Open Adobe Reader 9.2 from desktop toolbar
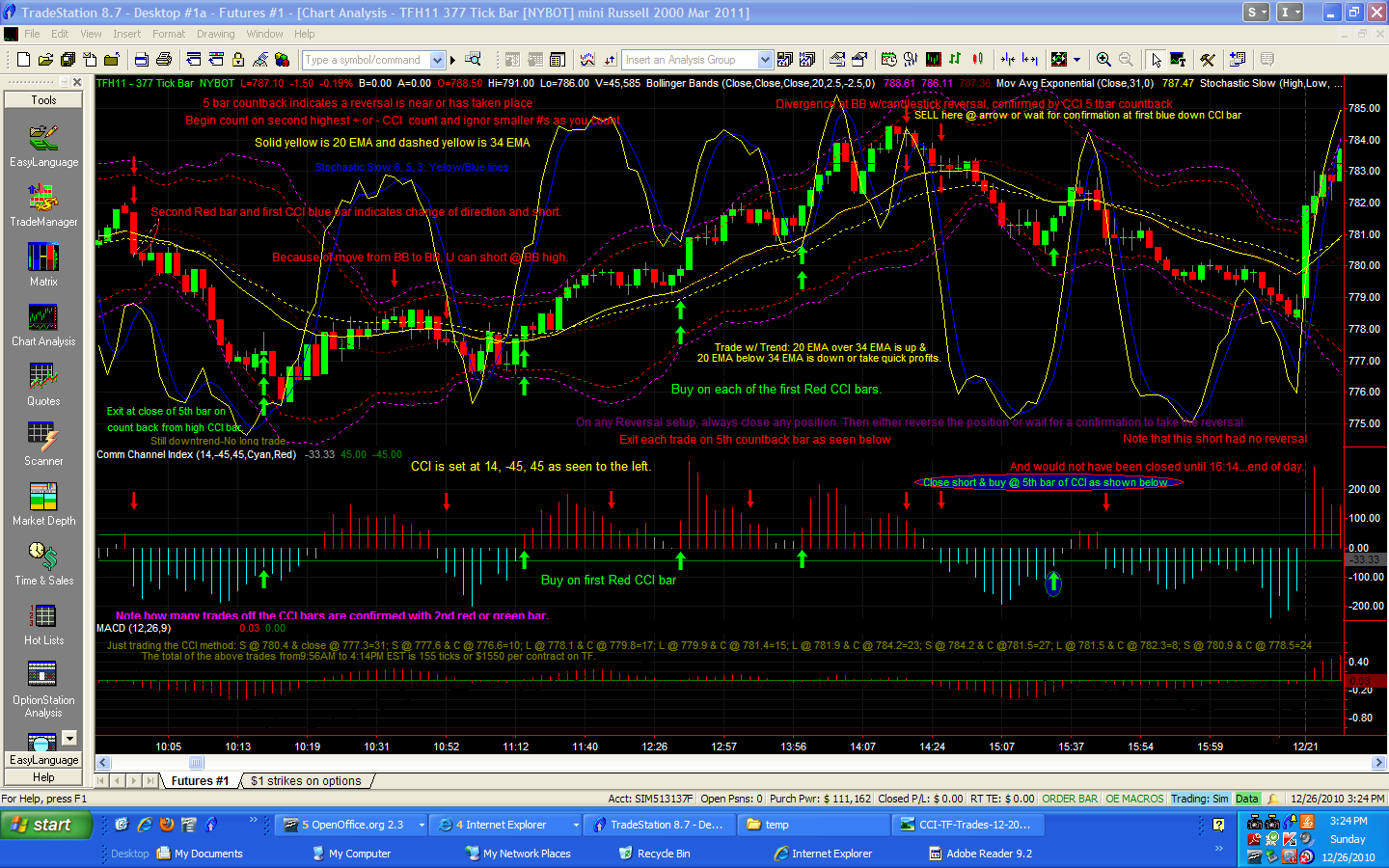 click(980, 854)
